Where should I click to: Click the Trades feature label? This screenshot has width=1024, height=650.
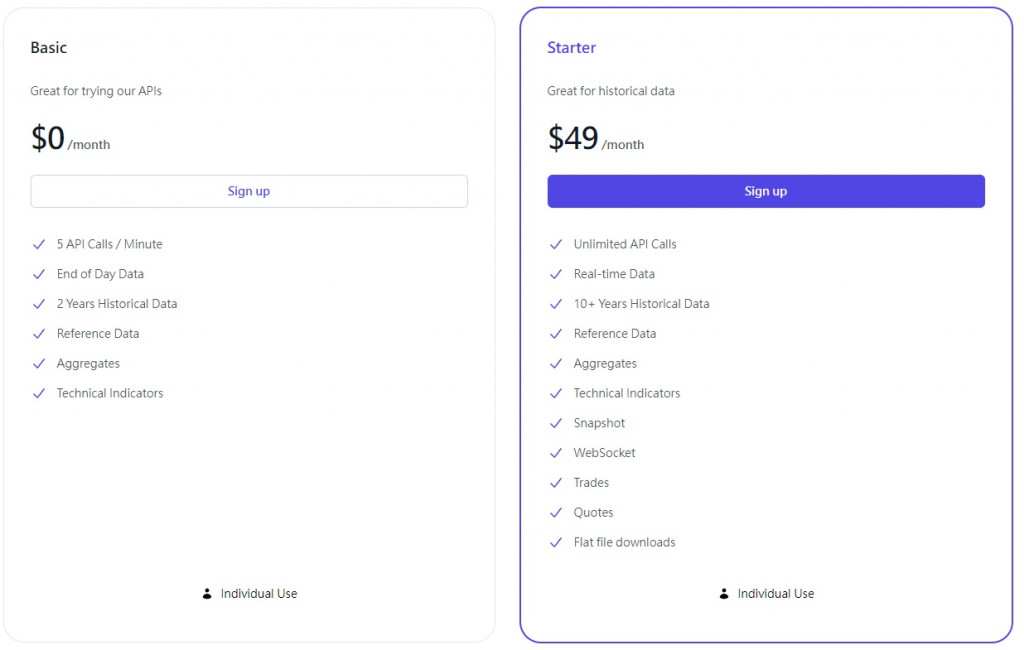point(591,483)
